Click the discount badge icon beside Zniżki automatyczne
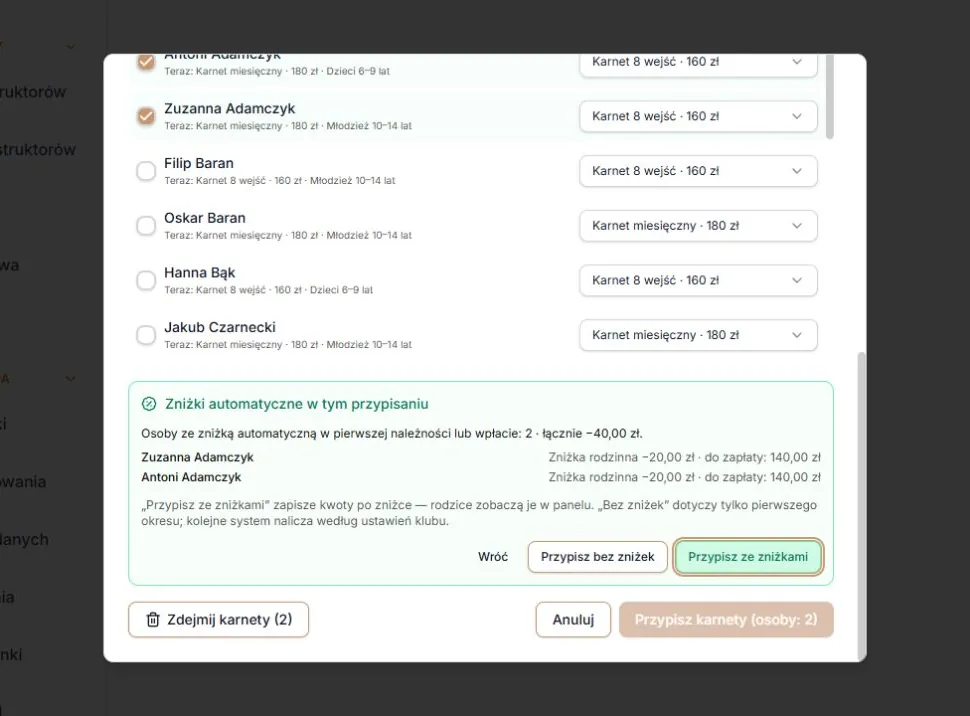This screenshot has height=716, width=970. (149, 404)
